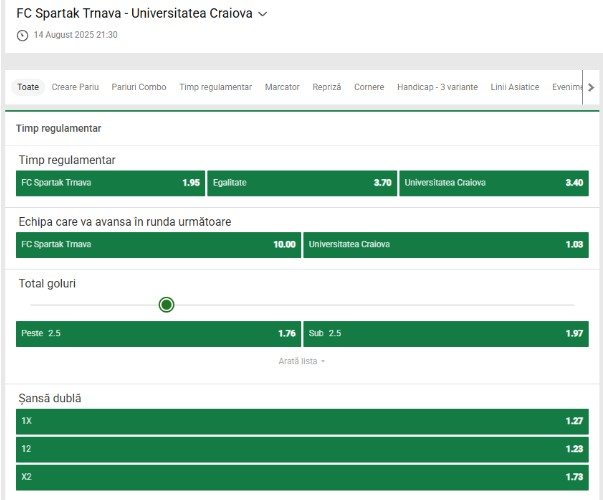Viewport: 603px width, 500px height.
Task: Choose FC Spartak Trnava to advance 10.00
Action: (158, 245)
